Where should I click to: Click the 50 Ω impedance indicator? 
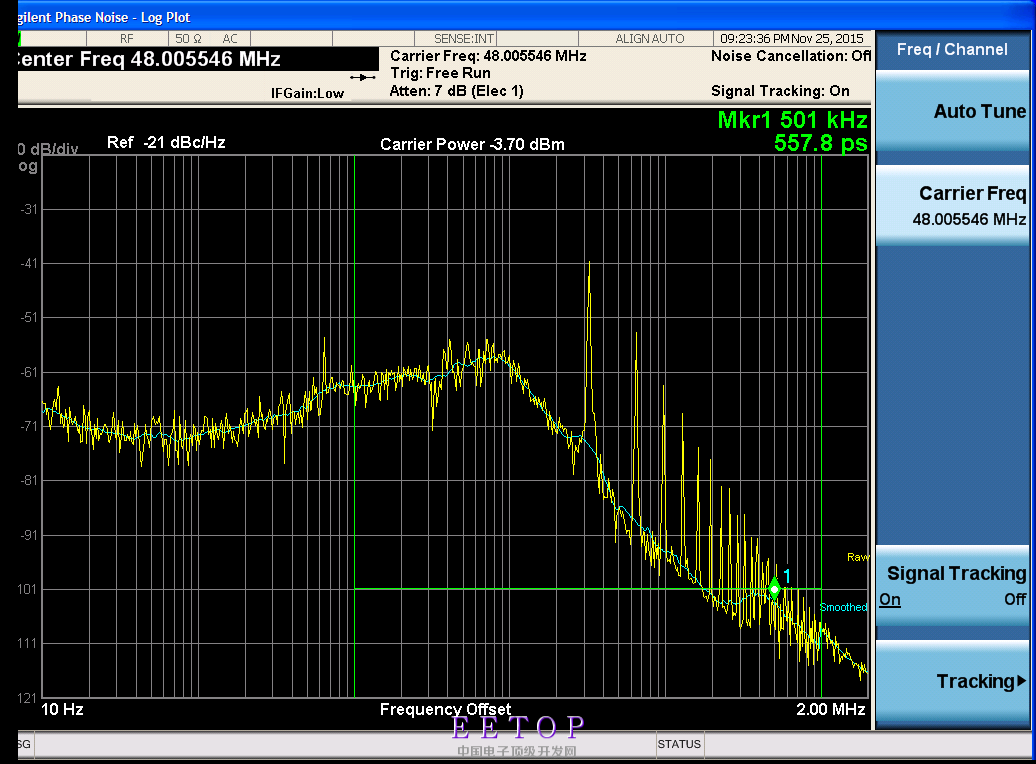pyautogui.click(x=189, y=39)
